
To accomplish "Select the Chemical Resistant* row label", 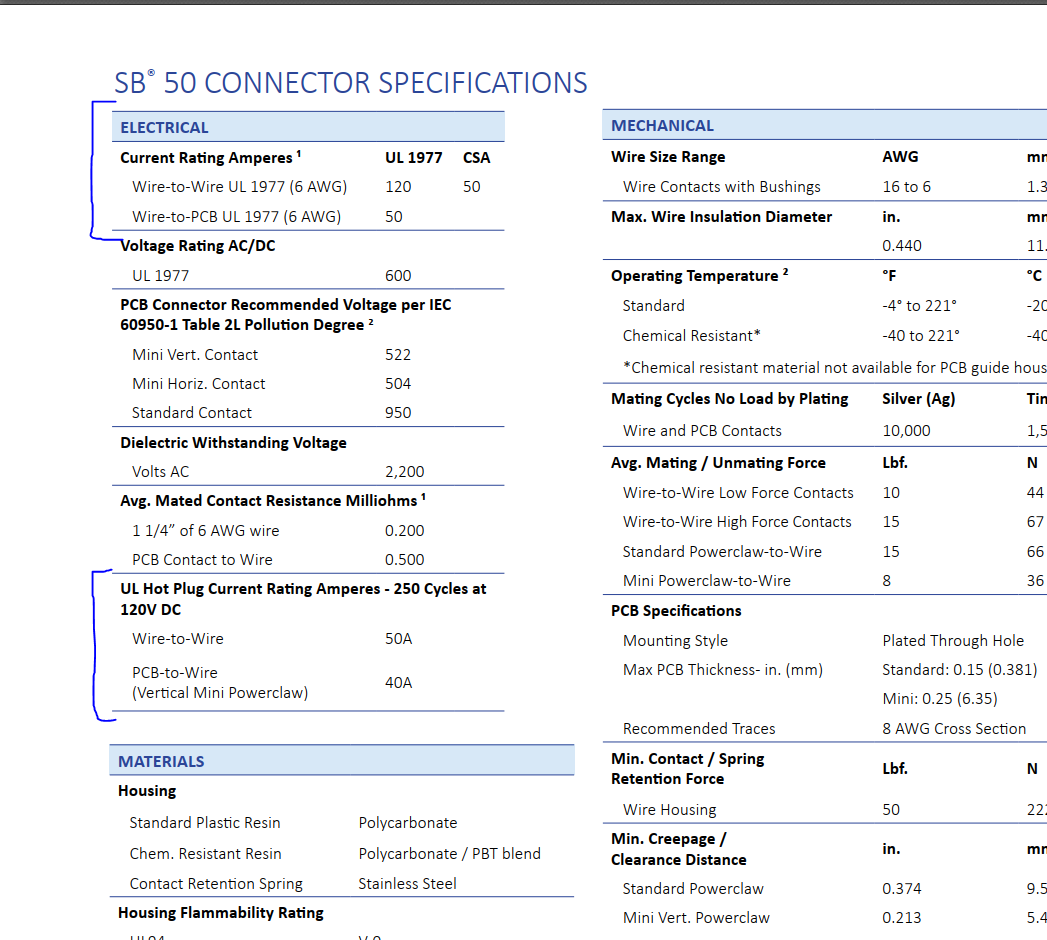I will pyautogui.click(x=691, y=336).
